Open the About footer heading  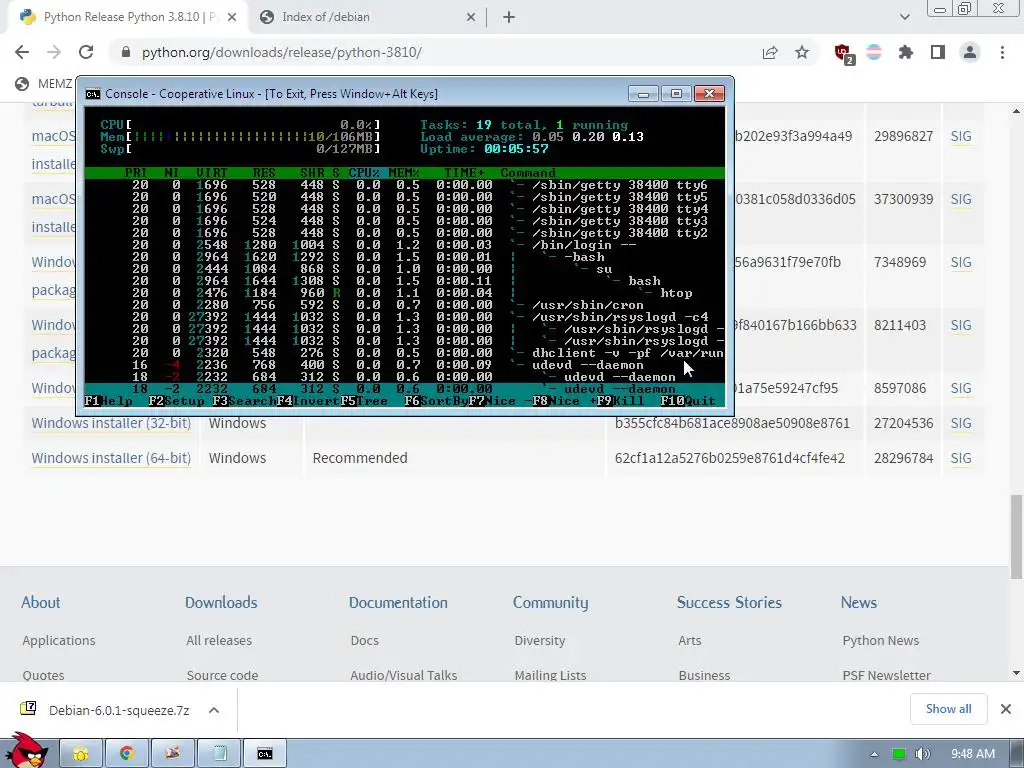click(x=40, y=602)
